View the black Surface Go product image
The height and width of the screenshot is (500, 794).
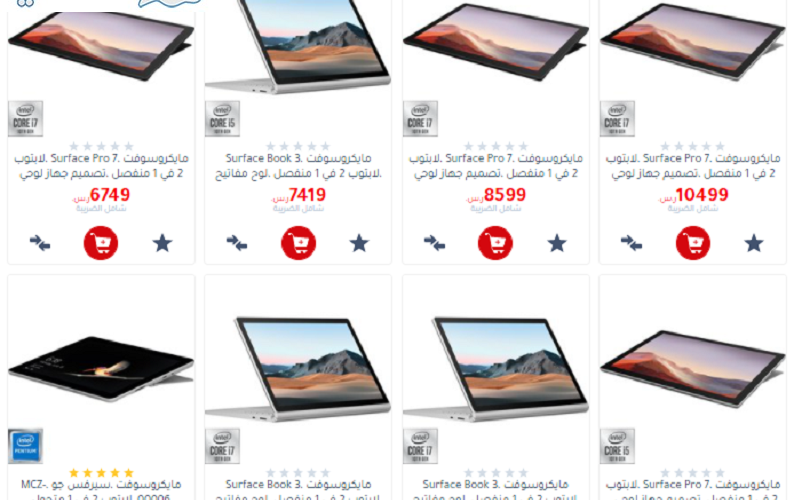click(101, 368)
